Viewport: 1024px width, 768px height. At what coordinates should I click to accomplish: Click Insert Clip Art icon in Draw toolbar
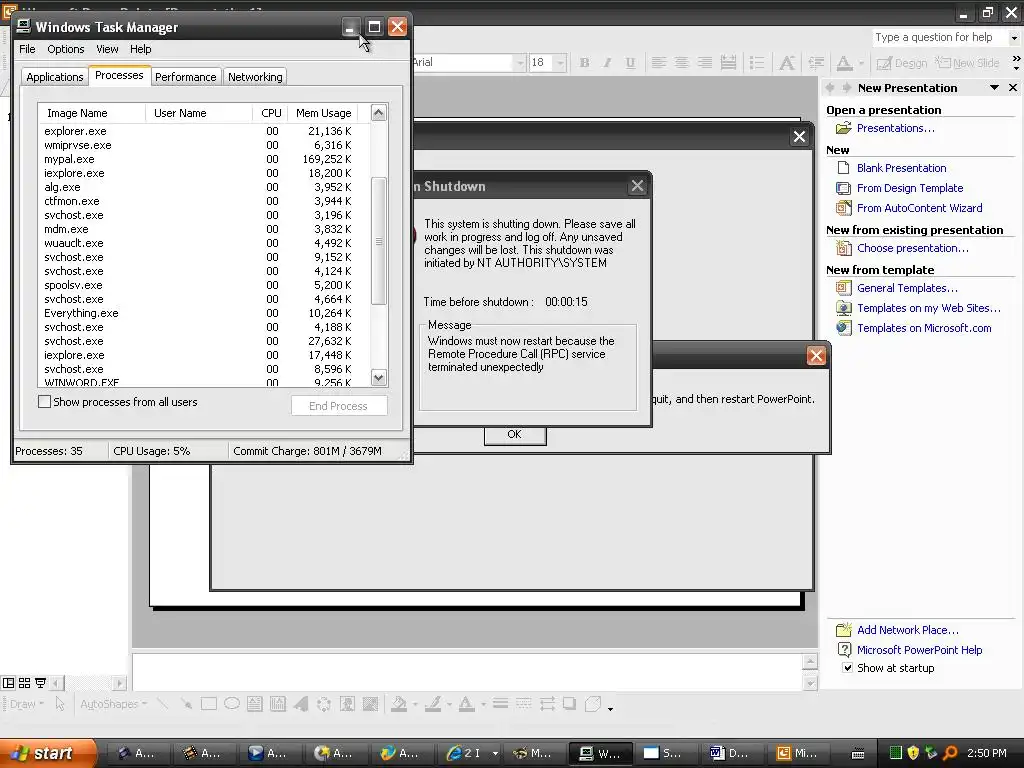point(347,703)
